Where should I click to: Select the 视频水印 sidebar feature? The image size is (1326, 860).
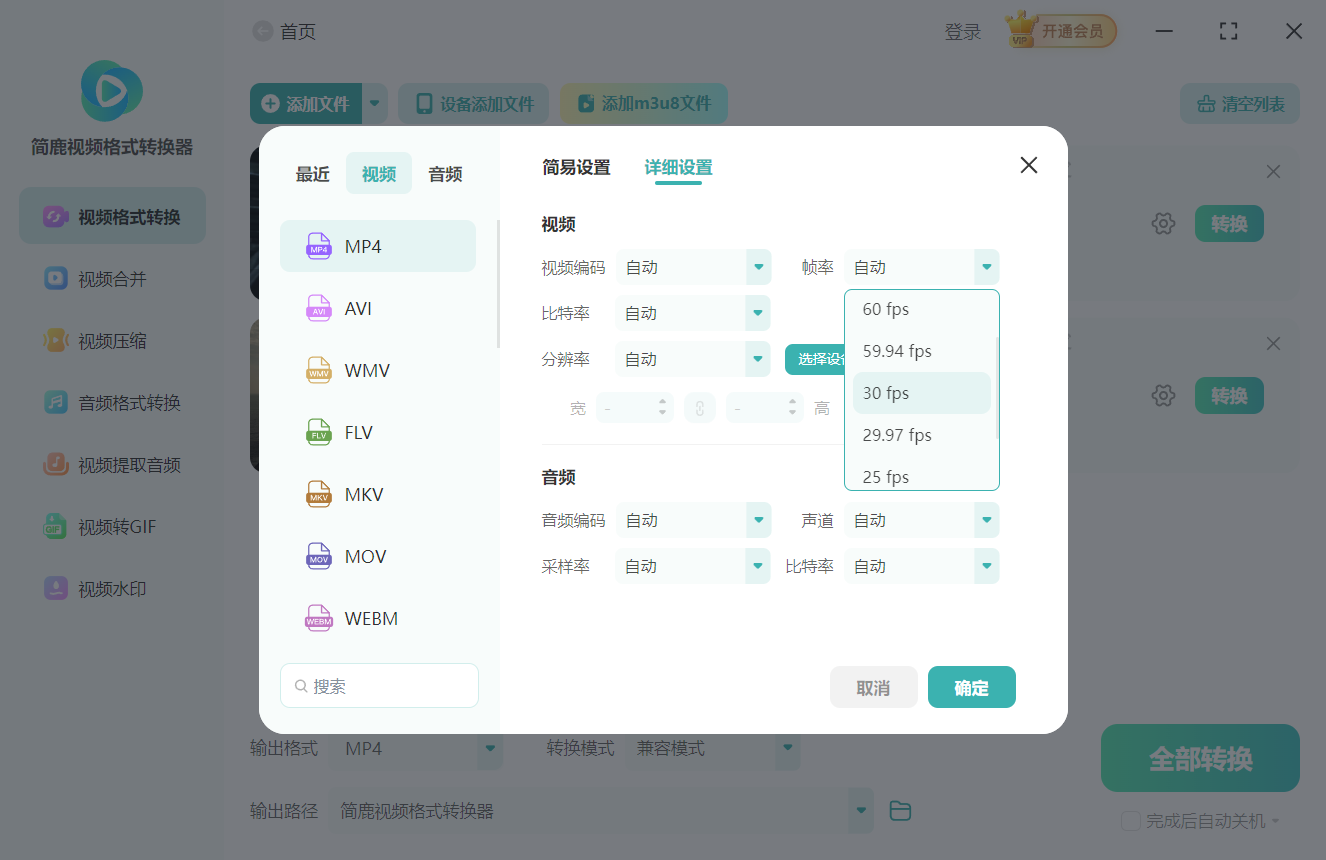coord(111,588)
